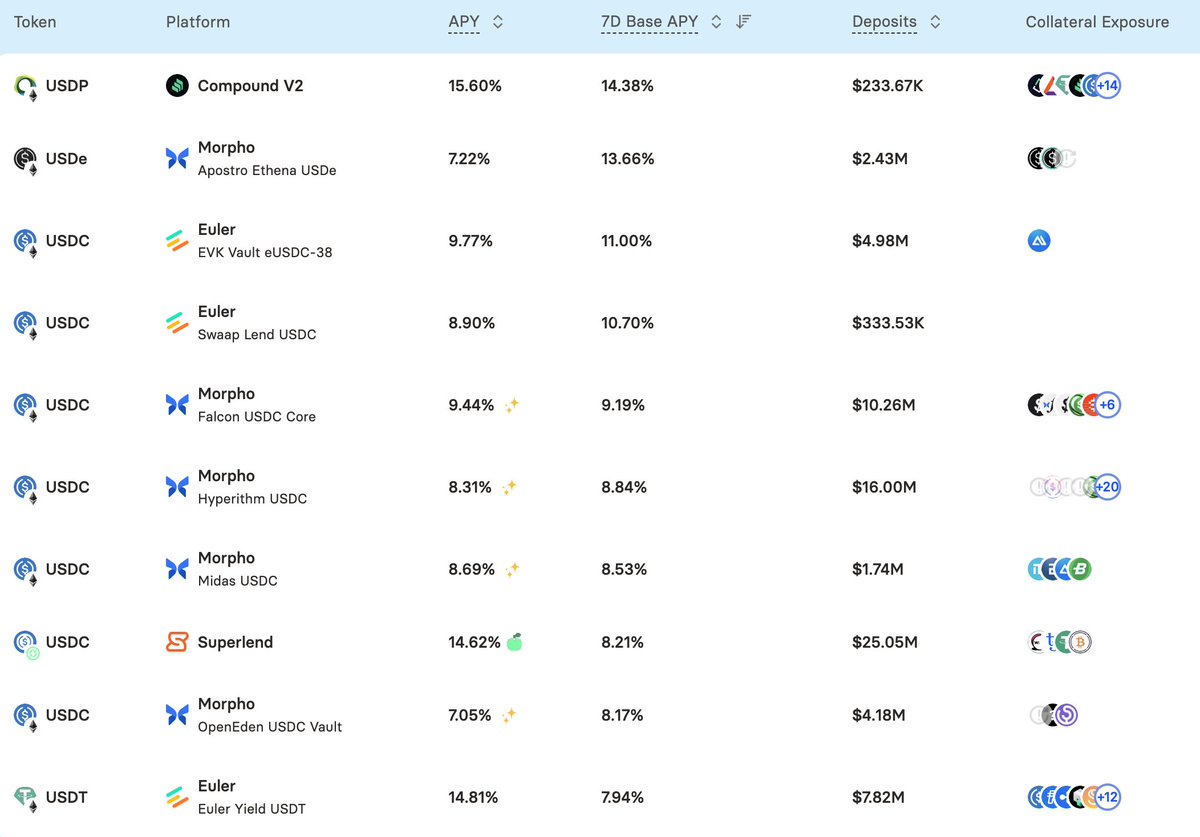Image resolution: width=1200 pixels, height=837 pixels.
Task: Toggle the 7D Base APY sort arrows
Action: pyautogui.click(x=716, y=22)
